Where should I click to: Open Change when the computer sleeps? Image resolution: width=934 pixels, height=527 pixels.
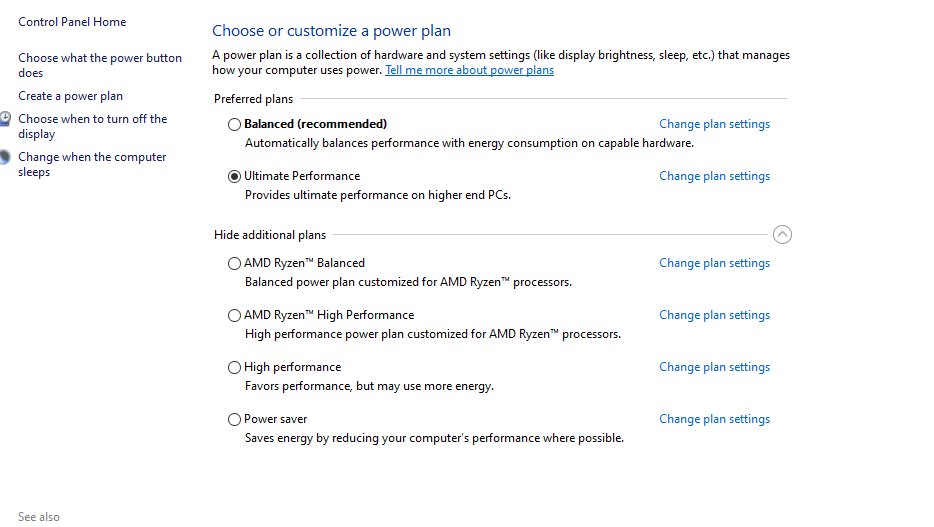92,164
